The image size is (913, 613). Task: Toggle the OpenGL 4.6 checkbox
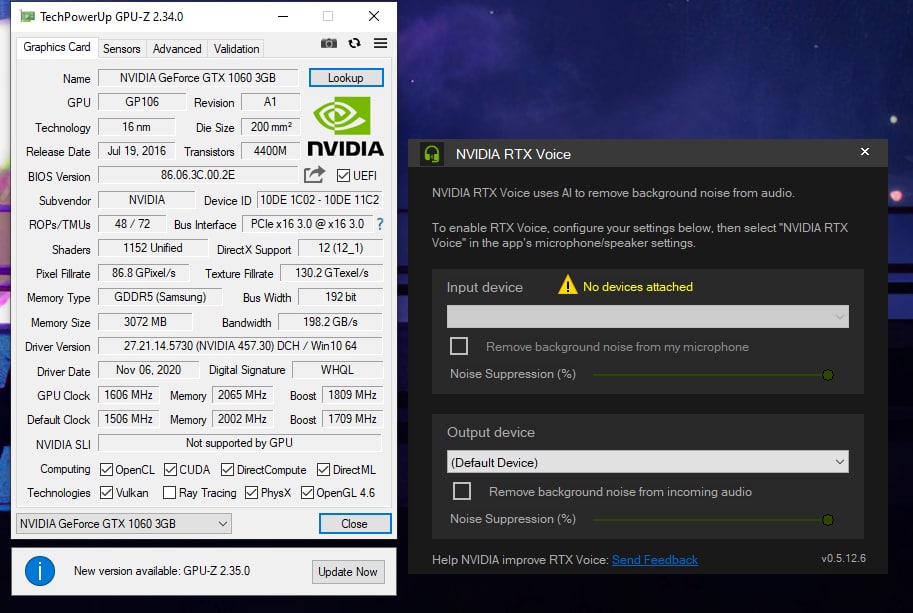(307, 492)
